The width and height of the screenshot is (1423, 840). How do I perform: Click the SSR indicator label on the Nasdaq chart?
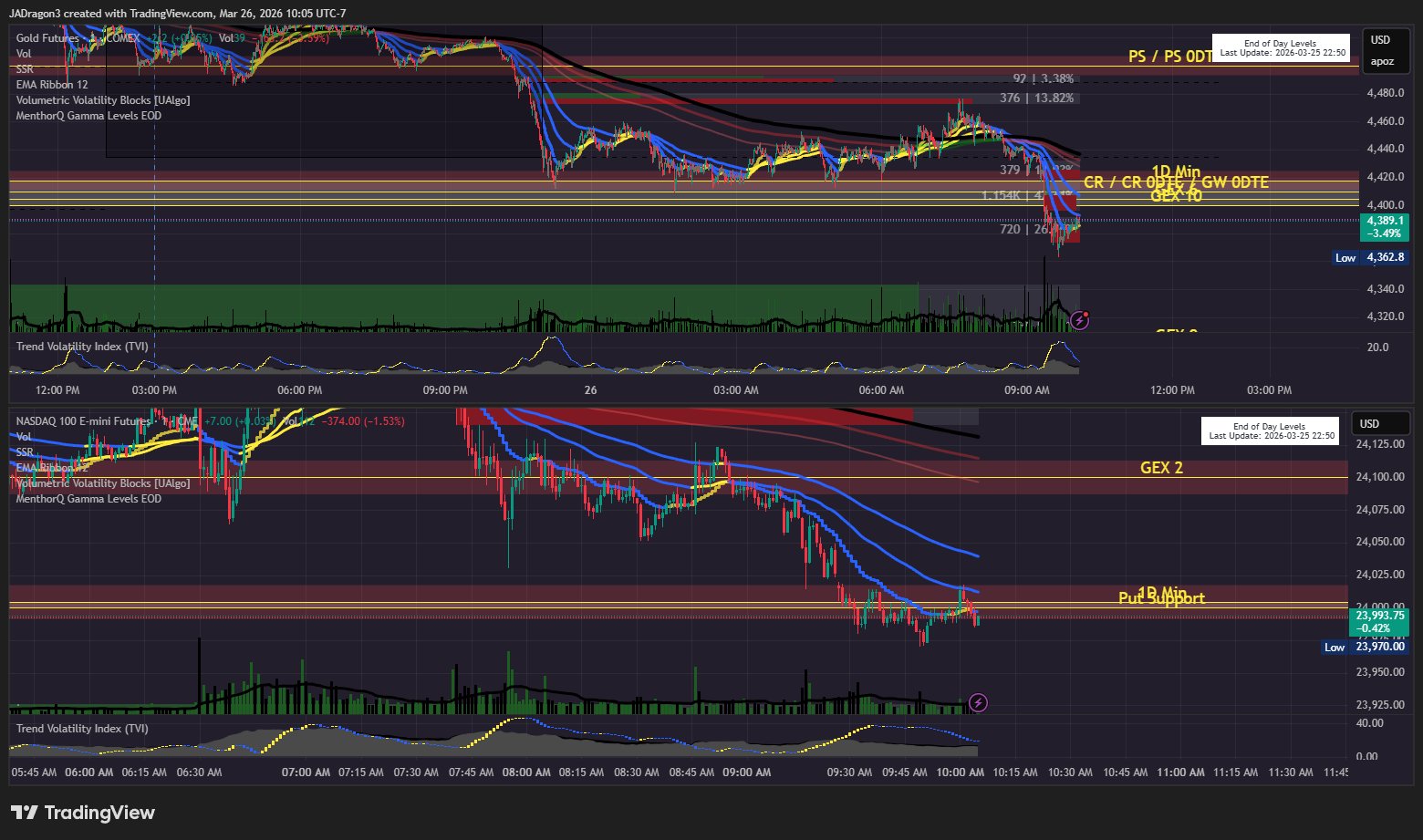(x=25, y=452)
